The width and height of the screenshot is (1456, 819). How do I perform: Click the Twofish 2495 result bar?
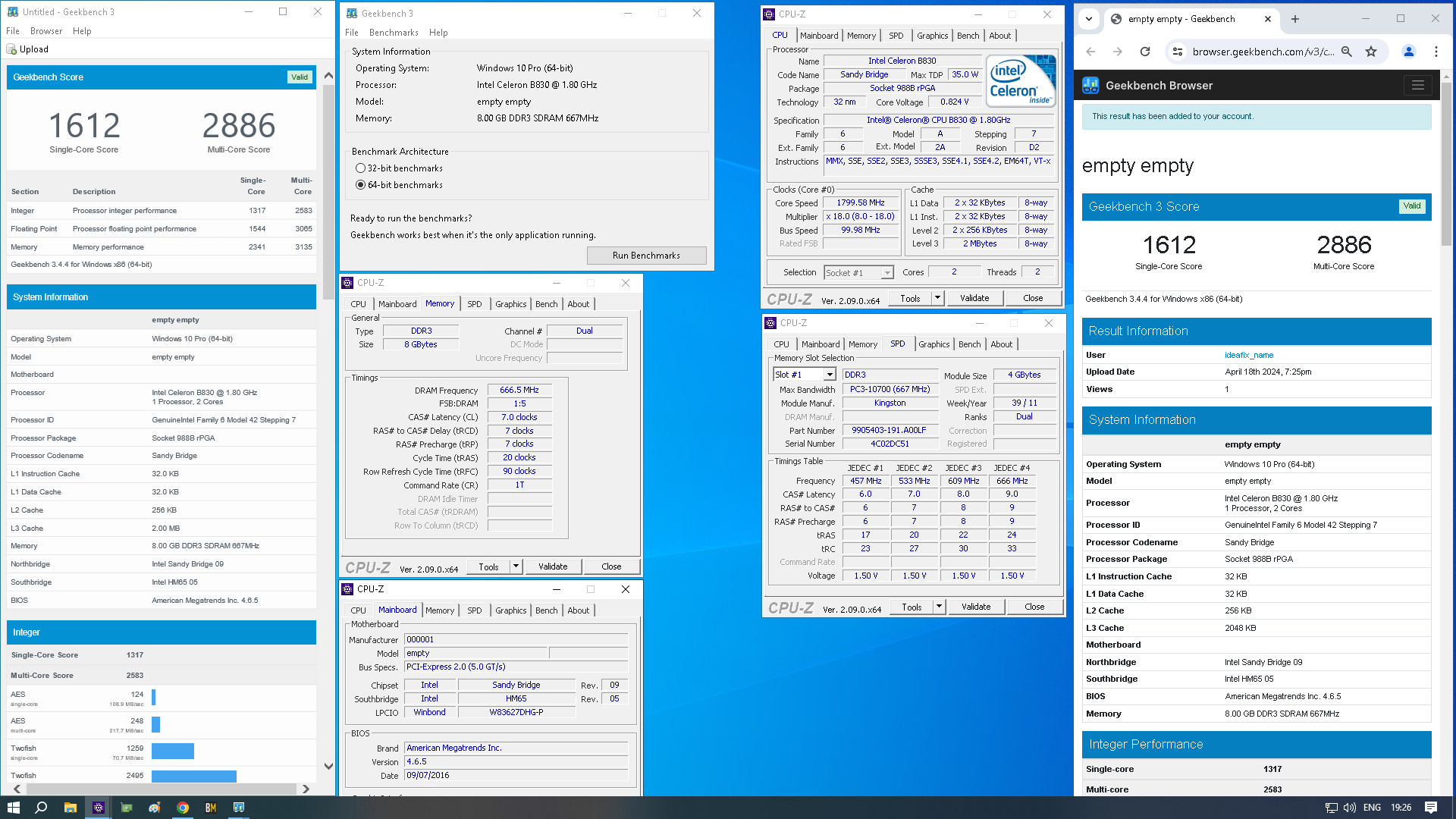194,777
